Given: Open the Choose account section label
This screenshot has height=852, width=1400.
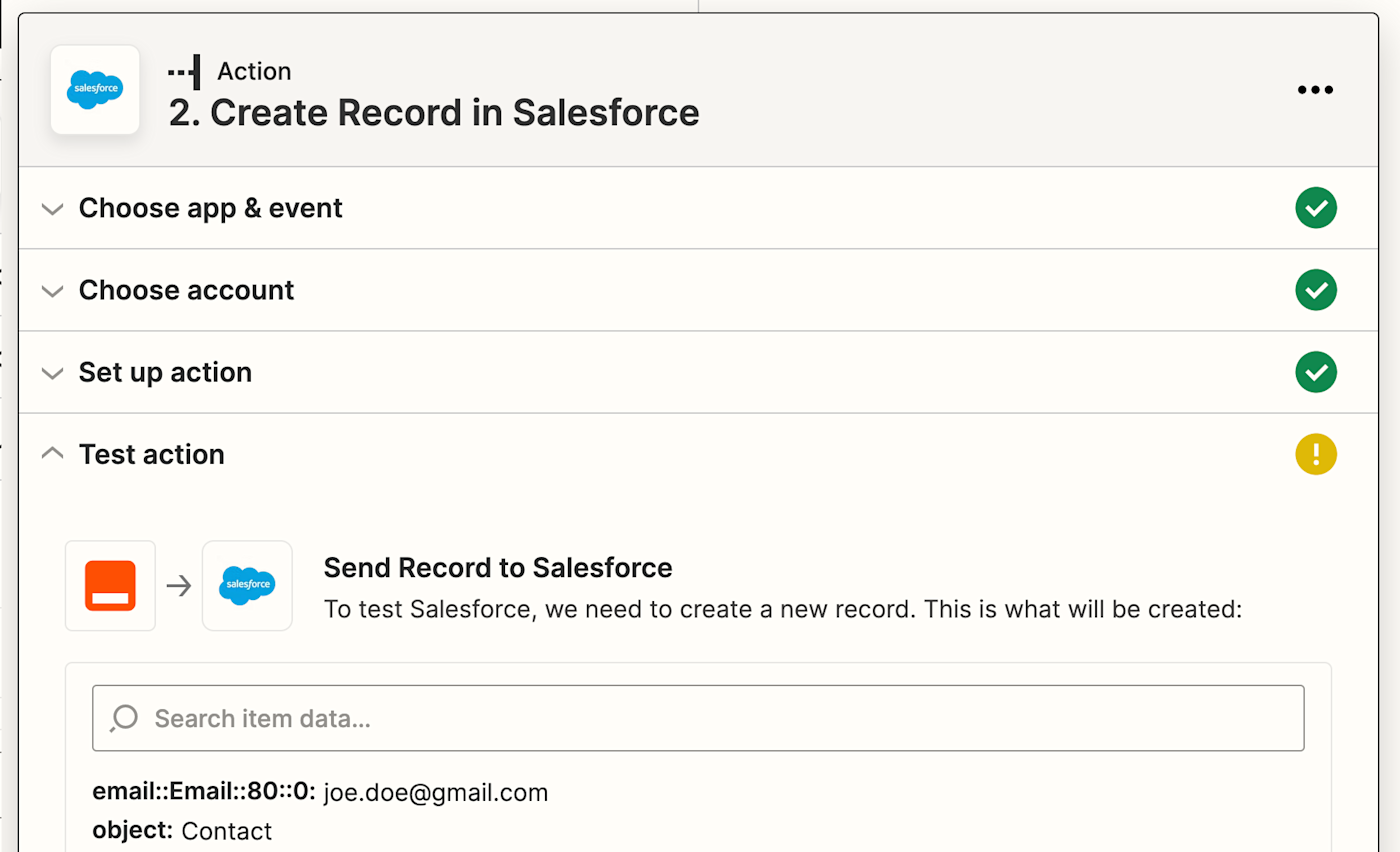Looking at the screenshot, I should [187, 290].
